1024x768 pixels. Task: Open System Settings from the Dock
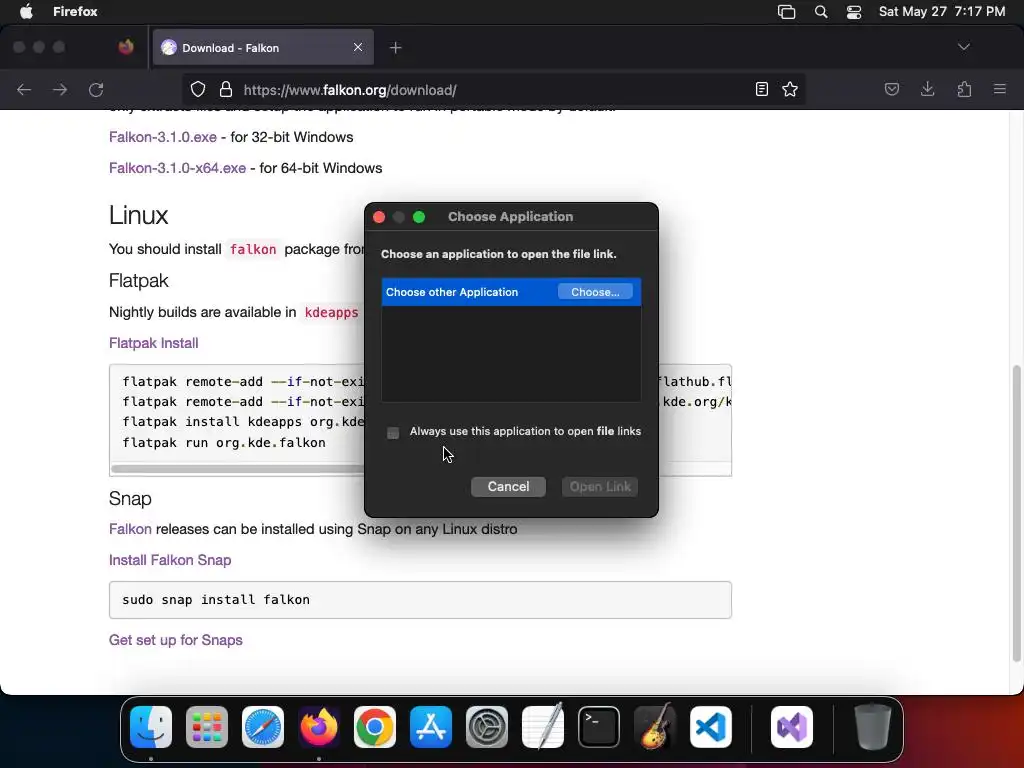coord(487,727)
